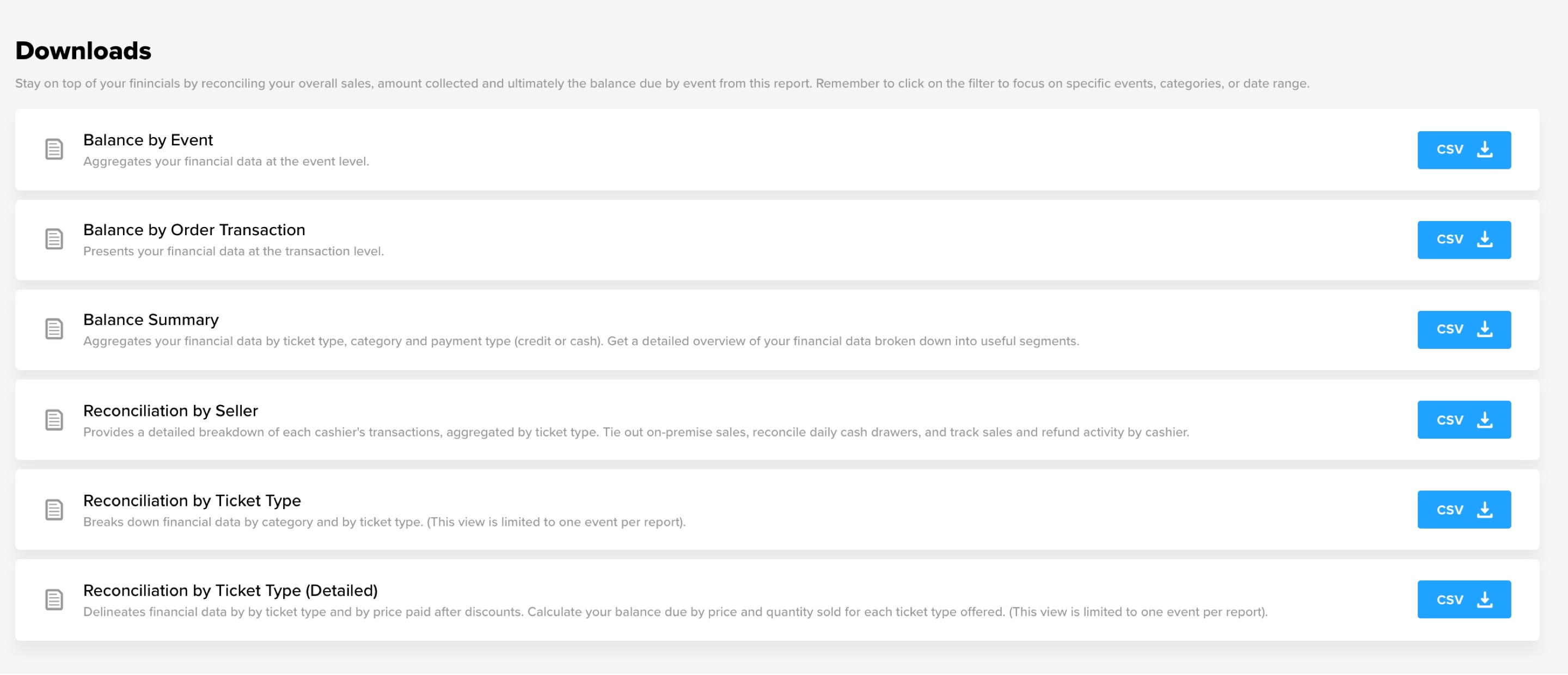1568x675 pixels.
Task: Click the Reconciliation by Ticket Type (Detailed) document icon
Action: point(54,600)
